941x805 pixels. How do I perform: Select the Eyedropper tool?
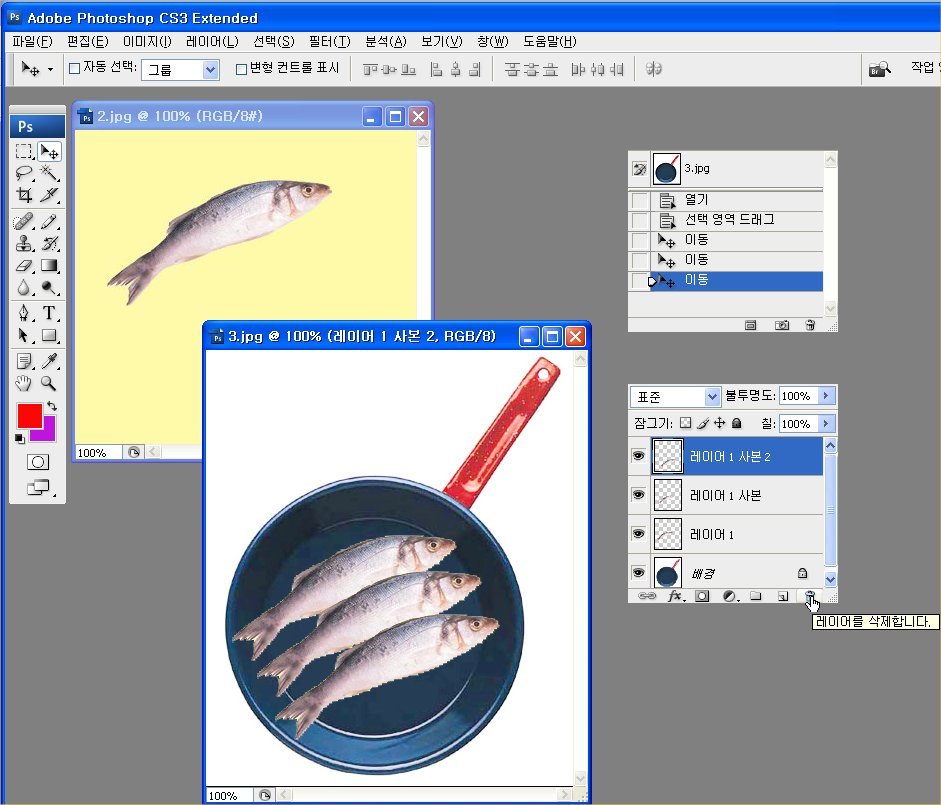pyautogui.click(x=49, y=361)
